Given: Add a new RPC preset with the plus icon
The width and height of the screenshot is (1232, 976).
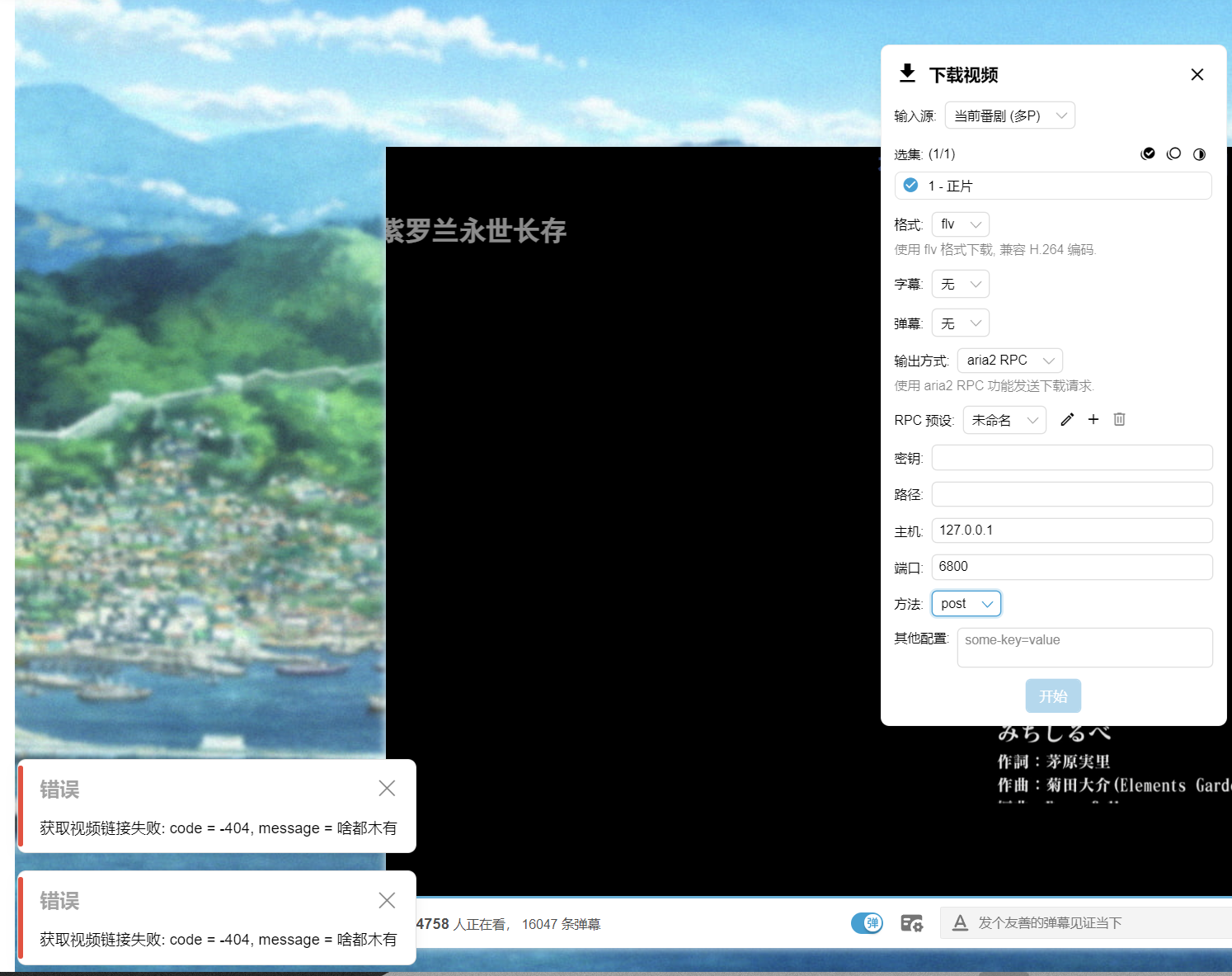Looking at the screenshot, I should pyautogui.click(x=1093, y=419).
